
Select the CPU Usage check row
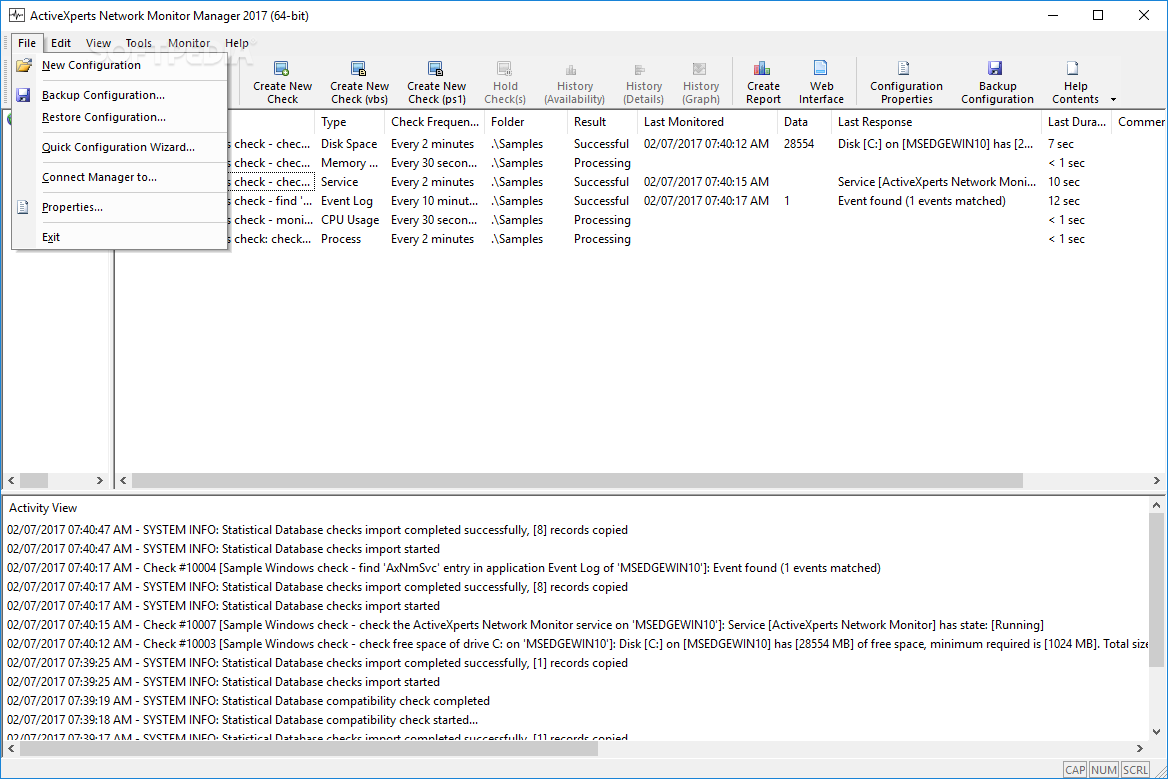click(696, 220)
